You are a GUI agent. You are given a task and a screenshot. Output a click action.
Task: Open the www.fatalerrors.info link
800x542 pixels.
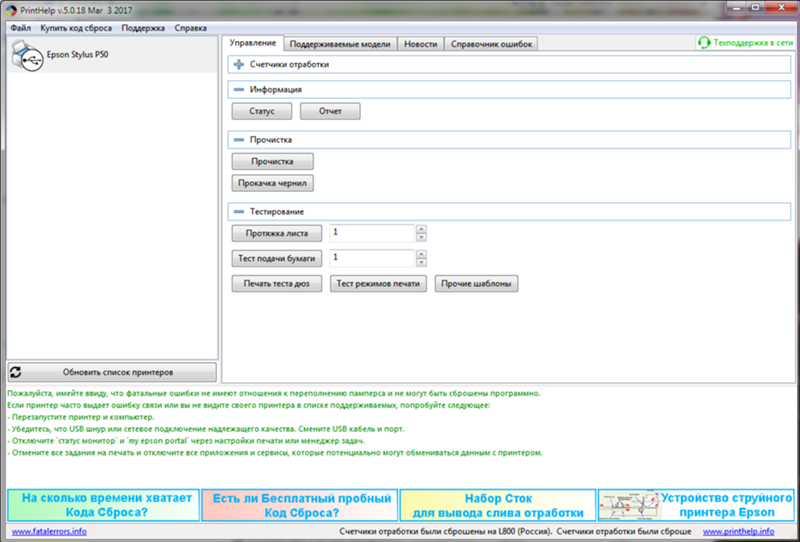pos(49,531)
